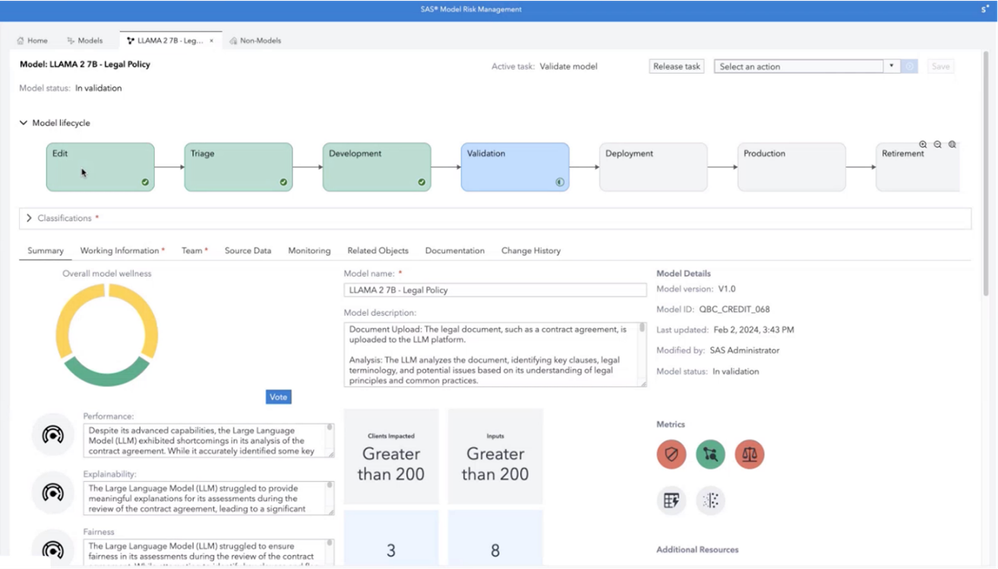This screenshot has width=998, height=569.
Task: Click the blue Vote button
Action: tap(278, 397)
